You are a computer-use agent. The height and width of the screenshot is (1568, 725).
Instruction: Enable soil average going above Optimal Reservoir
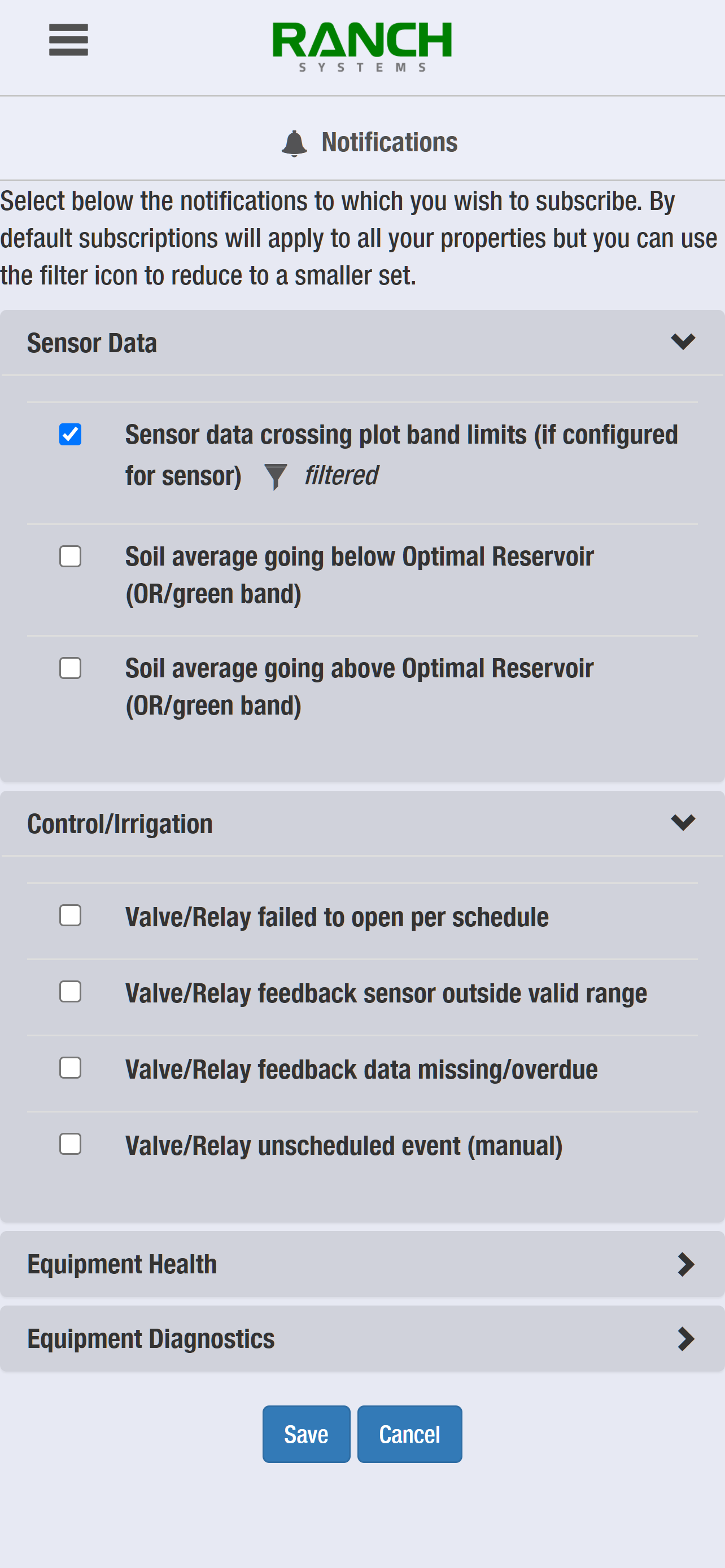click(x=70, y=668)
